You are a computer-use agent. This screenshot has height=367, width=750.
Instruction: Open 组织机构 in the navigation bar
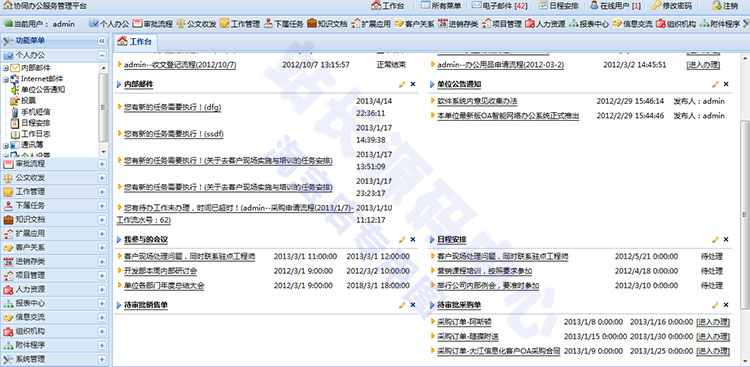coord(676,23)
